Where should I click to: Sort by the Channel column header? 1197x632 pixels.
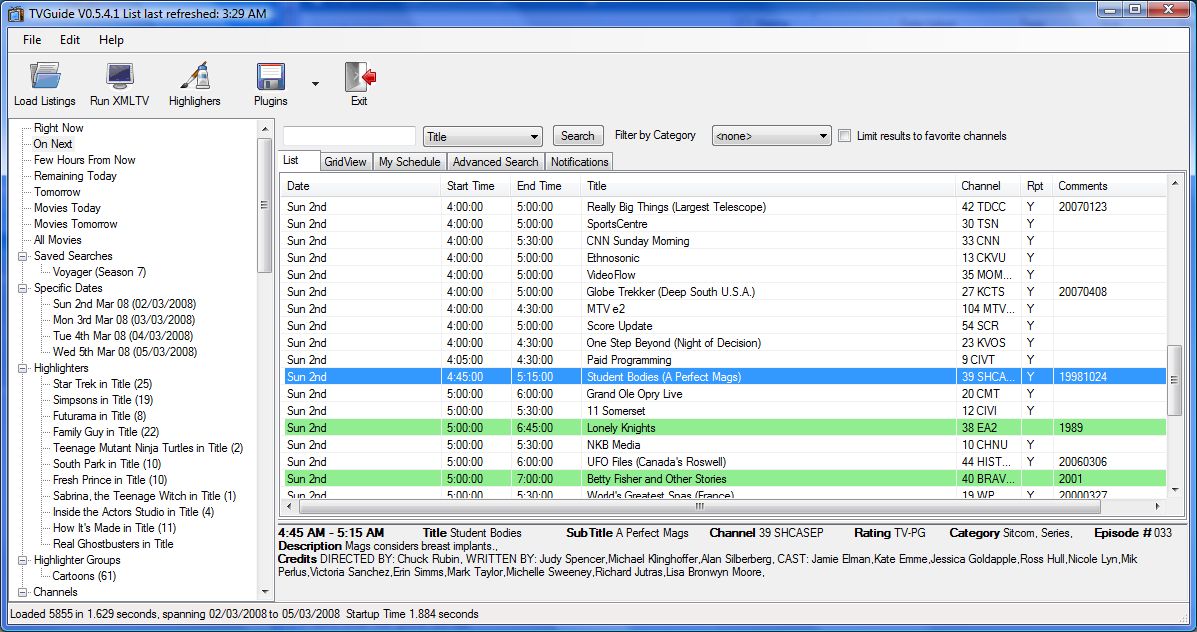pos(988,186)
